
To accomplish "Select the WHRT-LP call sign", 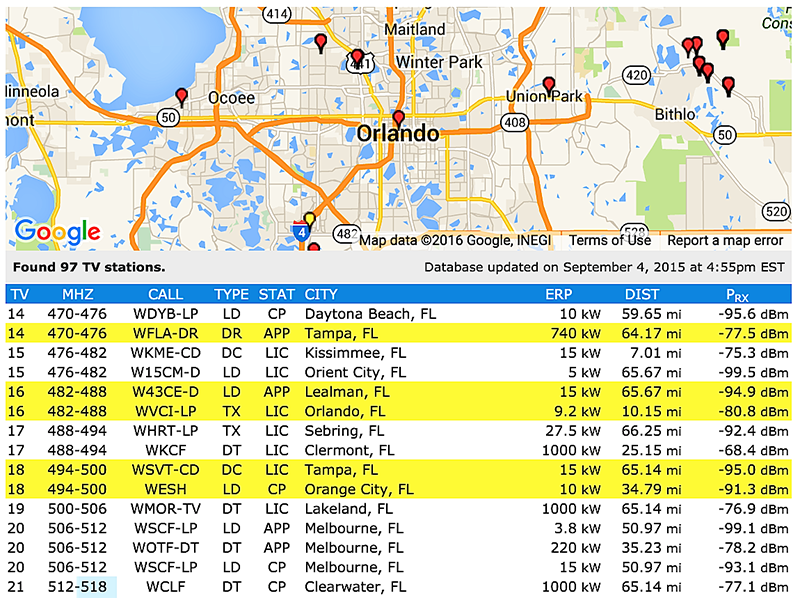I will coord(165,431).
